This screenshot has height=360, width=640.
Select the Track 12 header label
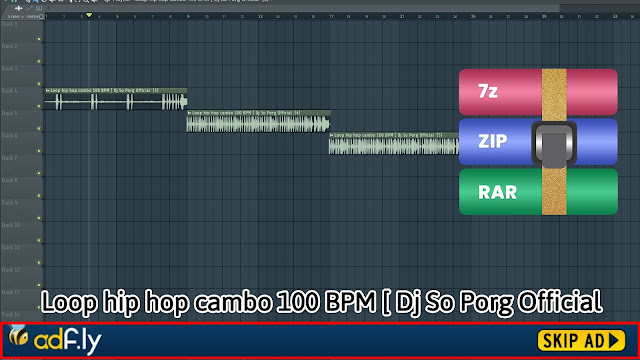click(11, 270)
